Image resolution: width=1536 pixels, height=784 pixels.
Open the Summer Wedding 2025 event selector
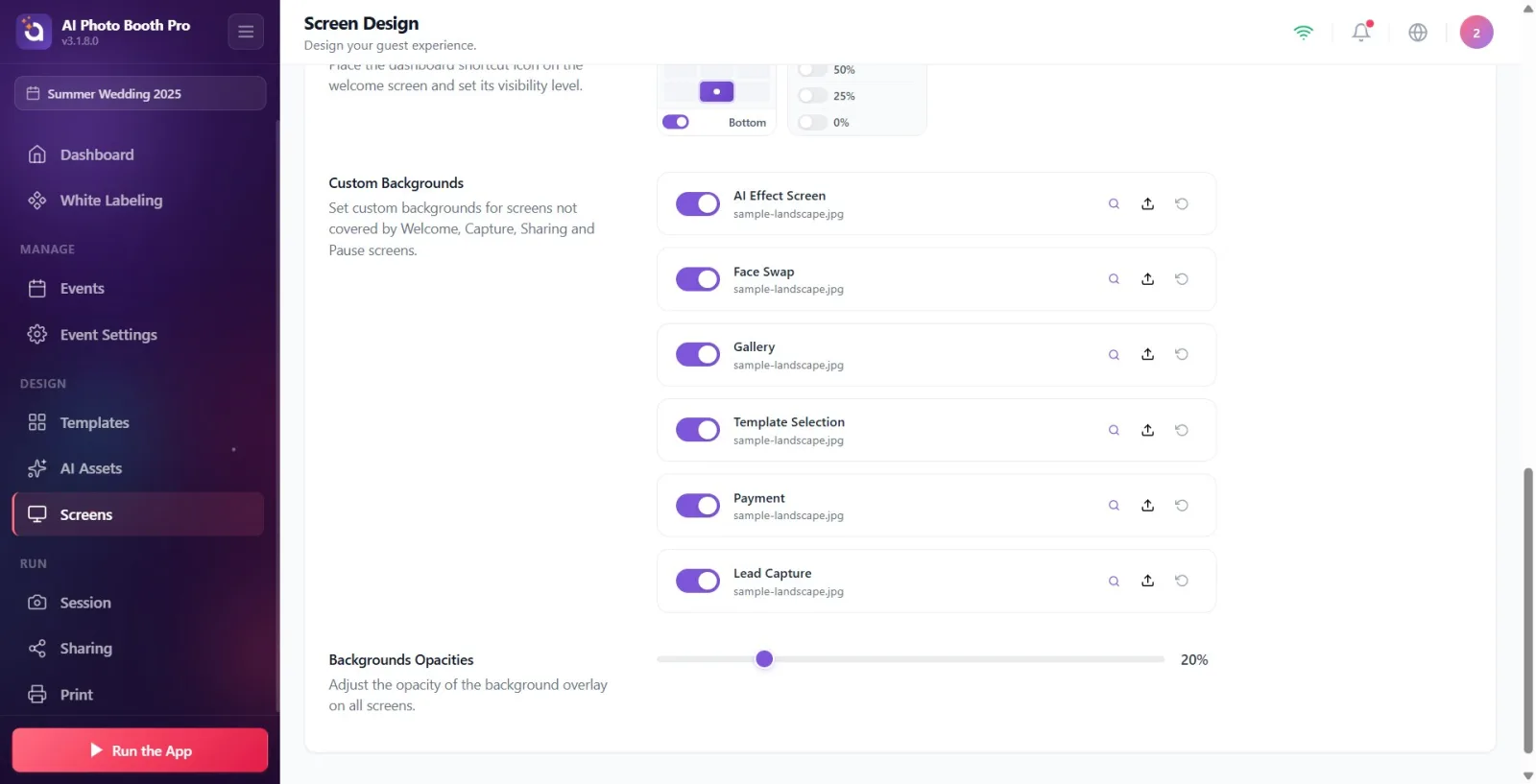pyautogui.click(x=140, y=93)
